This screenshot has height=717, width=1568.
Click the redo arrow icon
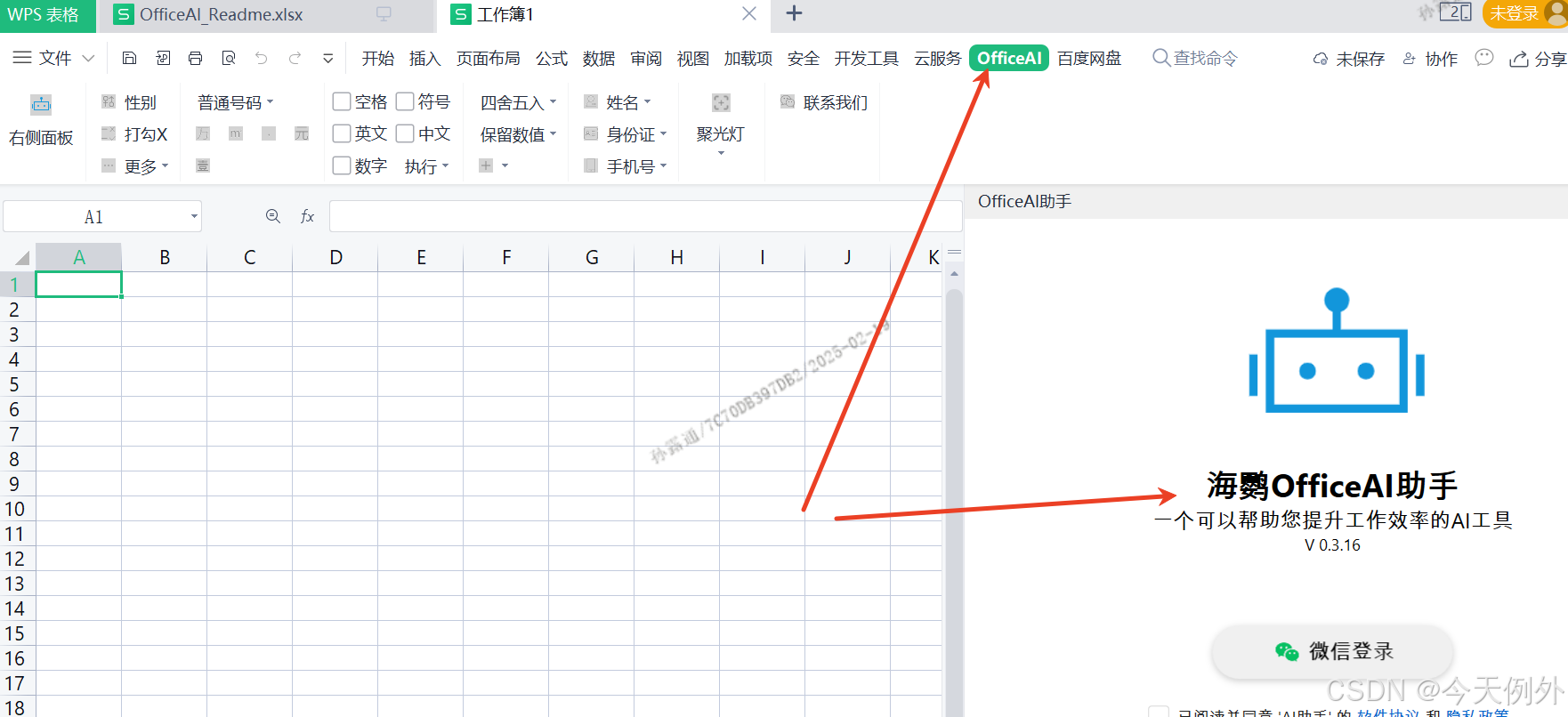click(x=295, y=58)
